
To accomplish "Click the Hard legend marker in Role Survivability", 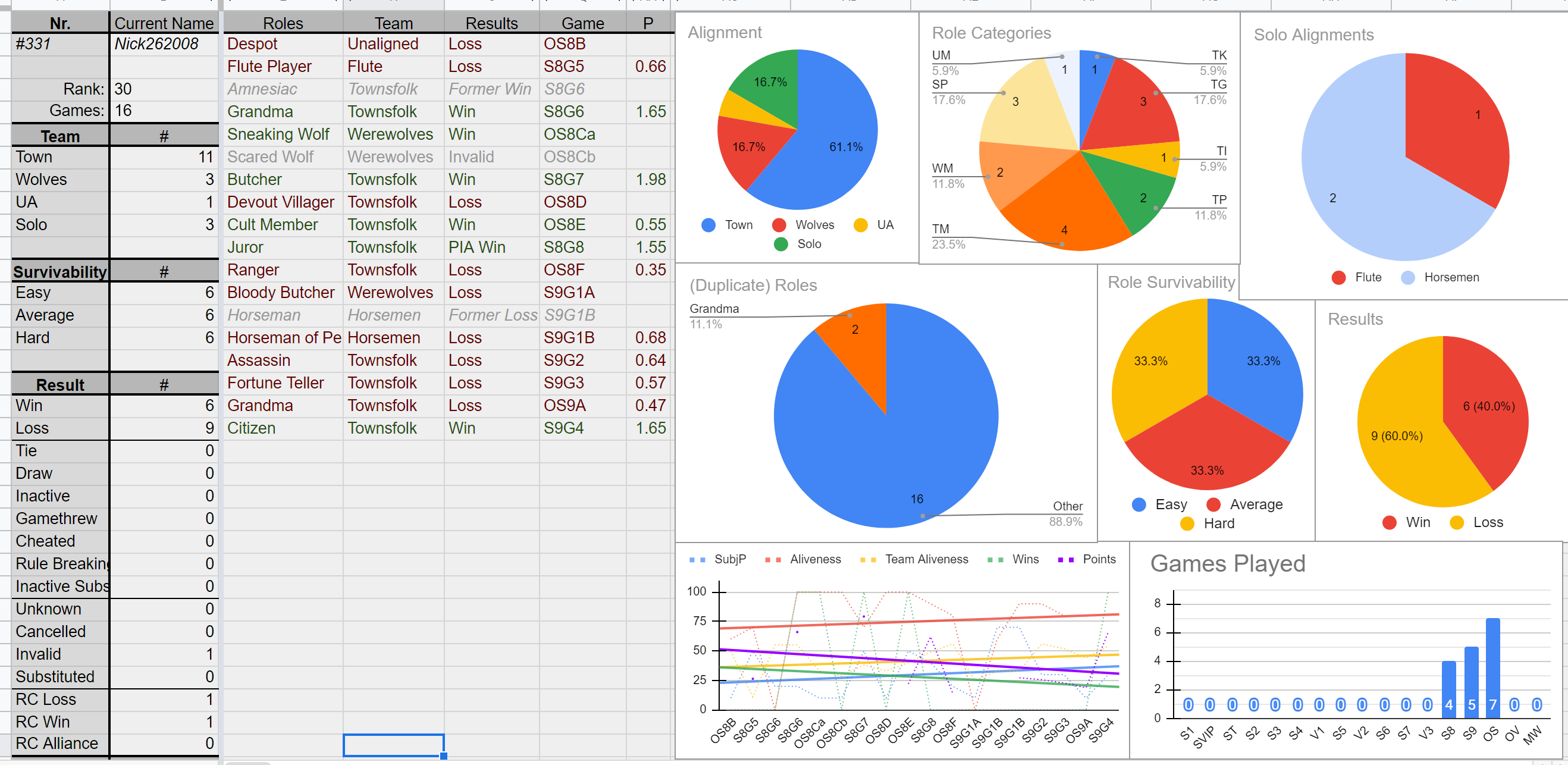I will point(1186,523).
